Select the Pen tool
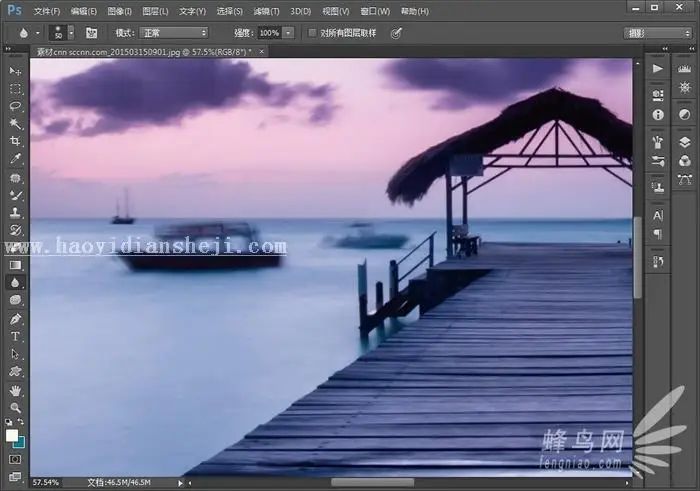Image resolution: width=700 pixels, height=491 pixels. click(15, 319)
